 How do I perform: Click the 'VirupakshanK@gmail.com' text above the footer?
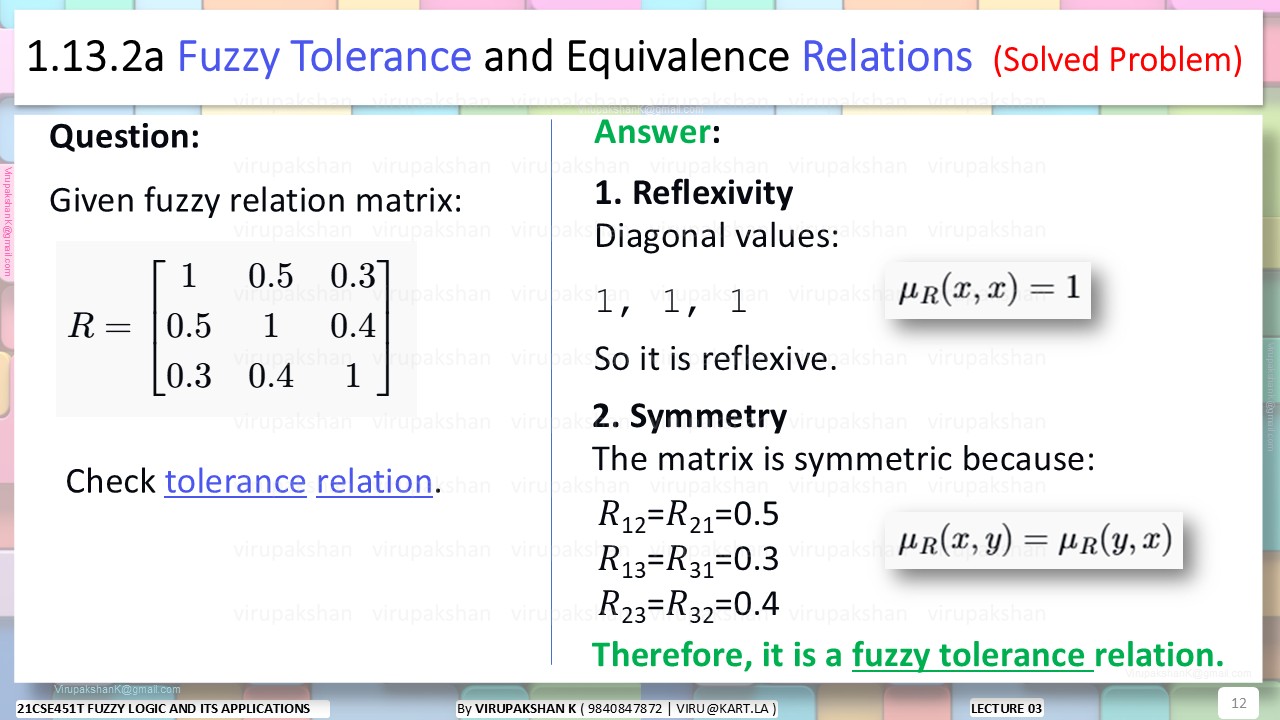[x=117, y=689]
